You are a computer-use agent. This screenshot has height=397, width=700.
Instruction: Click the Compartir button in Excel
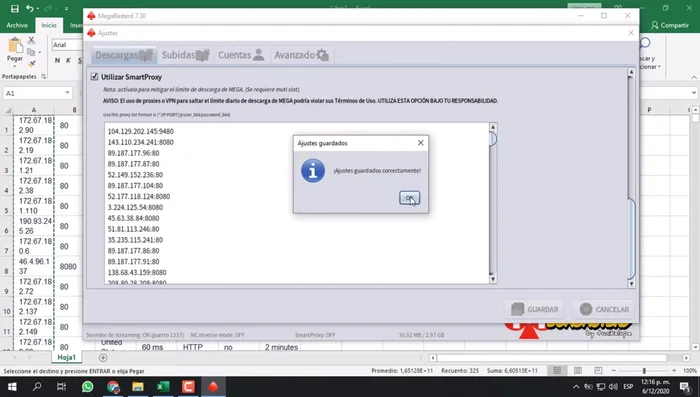670,25
